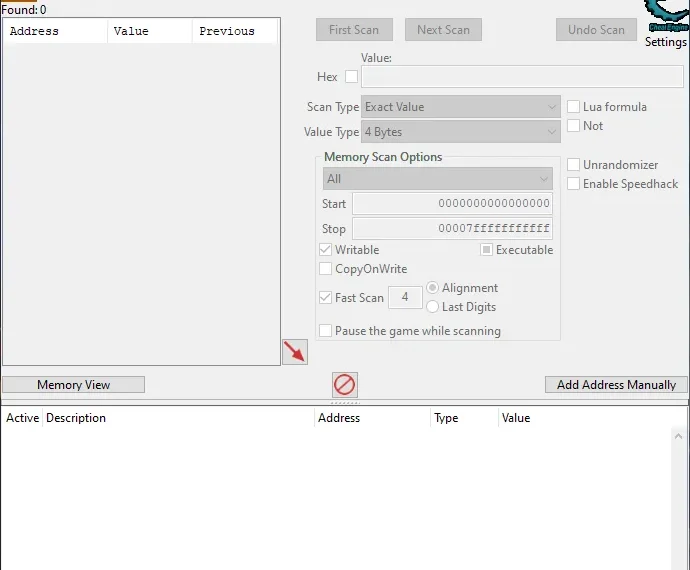Open the Memory View window
This screenshot has height=570, width=690.
click(73, 385)
